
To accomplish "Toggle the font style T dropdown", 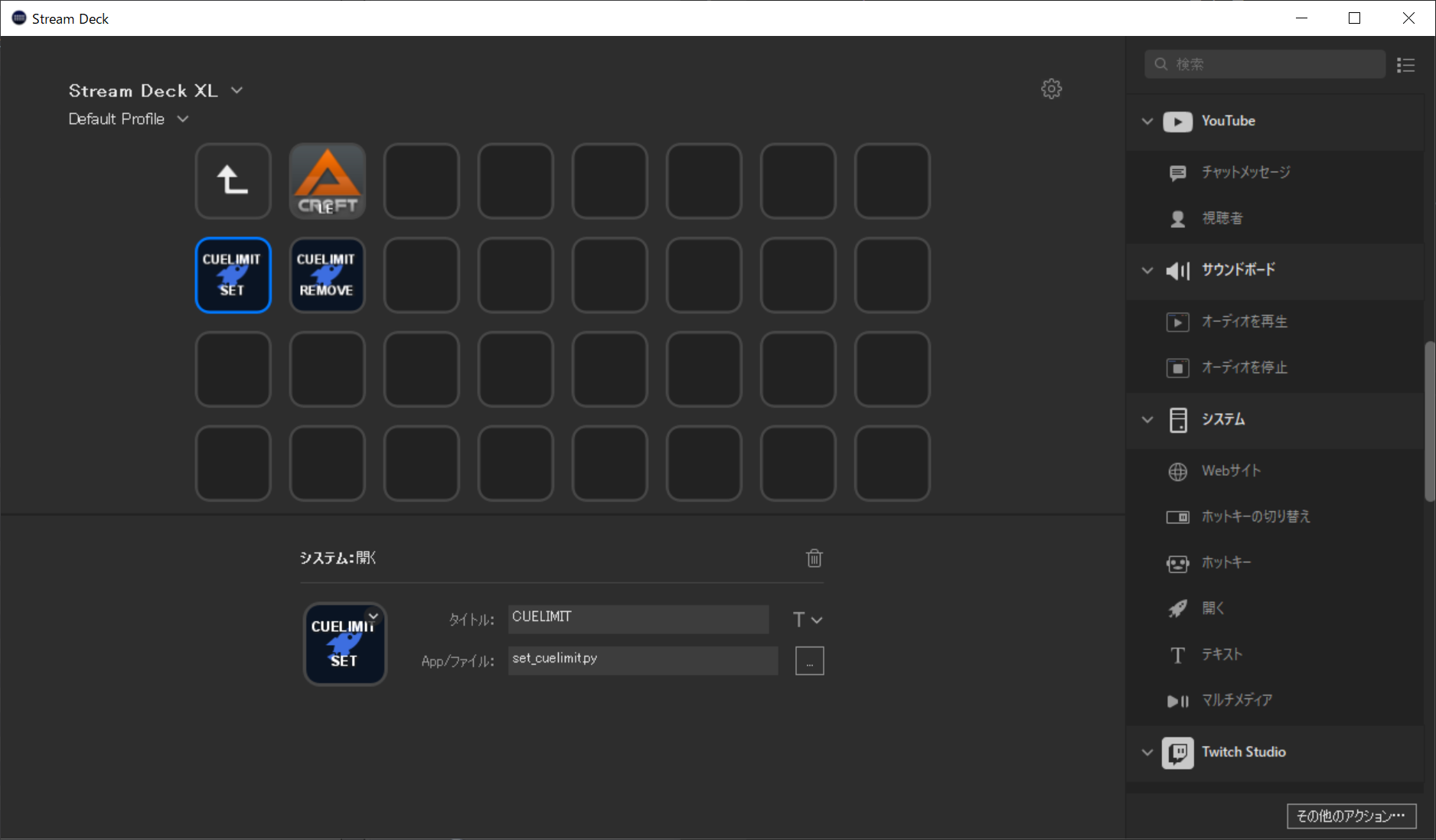I will tap(808, 620).
